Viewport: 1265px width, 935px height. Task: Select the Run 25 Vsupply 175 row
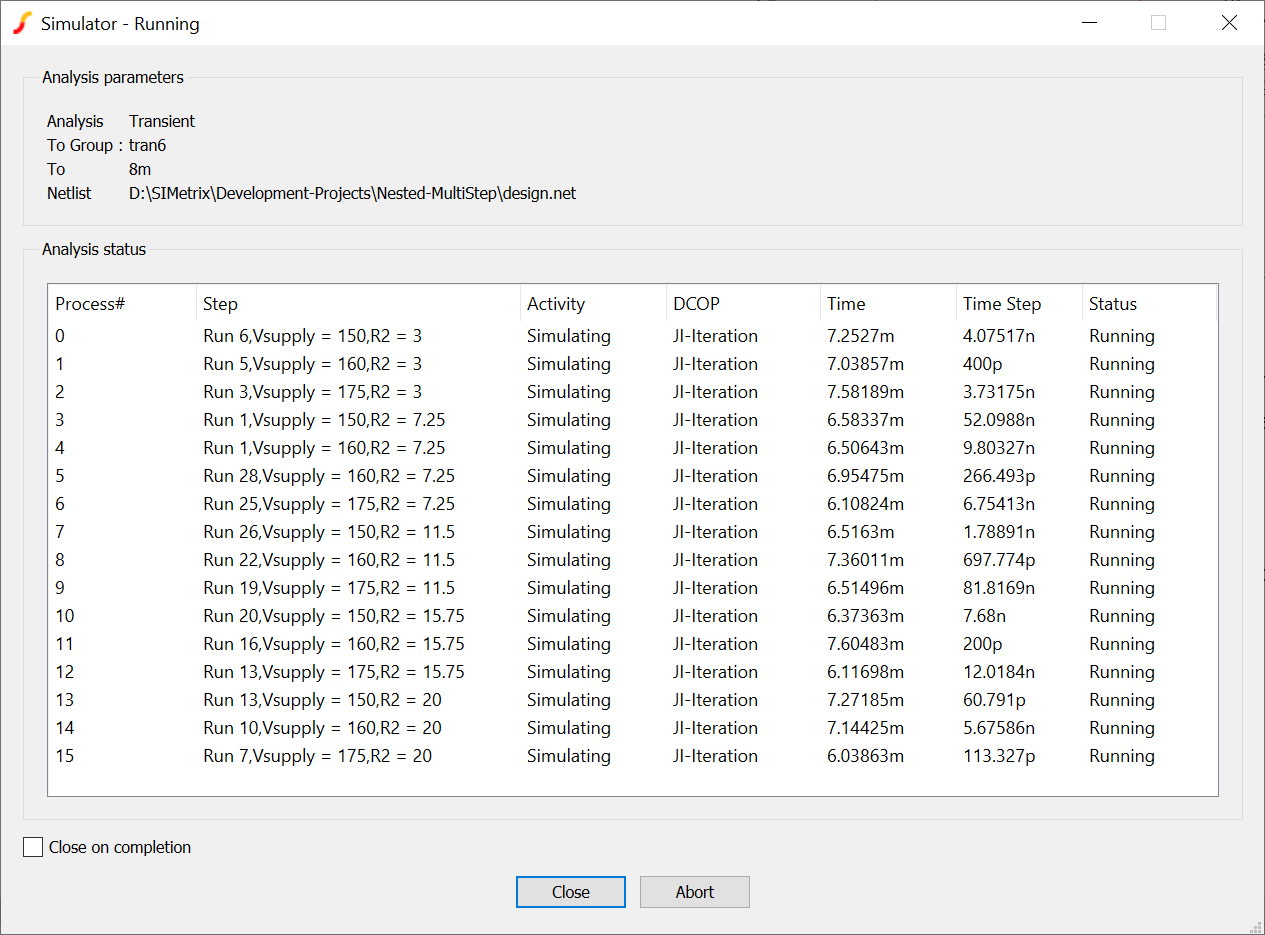click(x=328, y=504)
